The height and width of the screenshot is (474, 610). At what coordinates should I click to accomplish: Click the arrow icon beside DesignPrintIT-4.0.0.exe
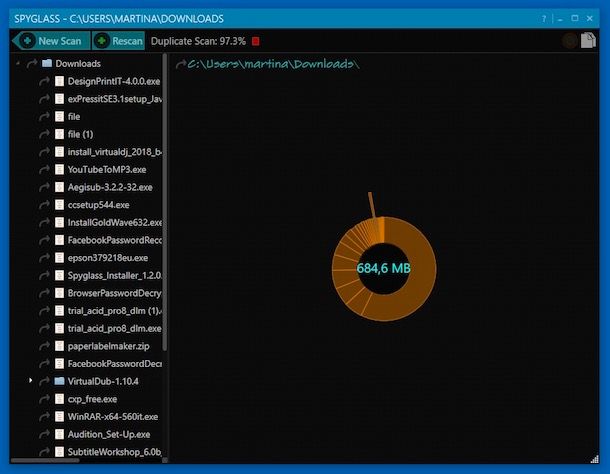(x=44, y=81)
